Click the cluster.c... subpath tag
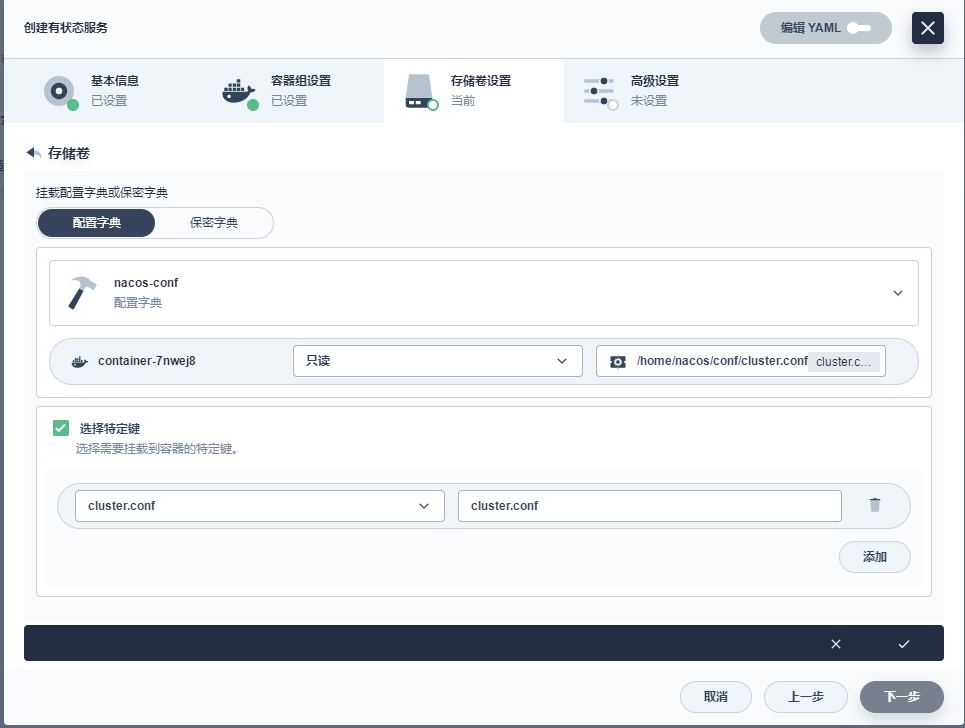 (844, 362)
